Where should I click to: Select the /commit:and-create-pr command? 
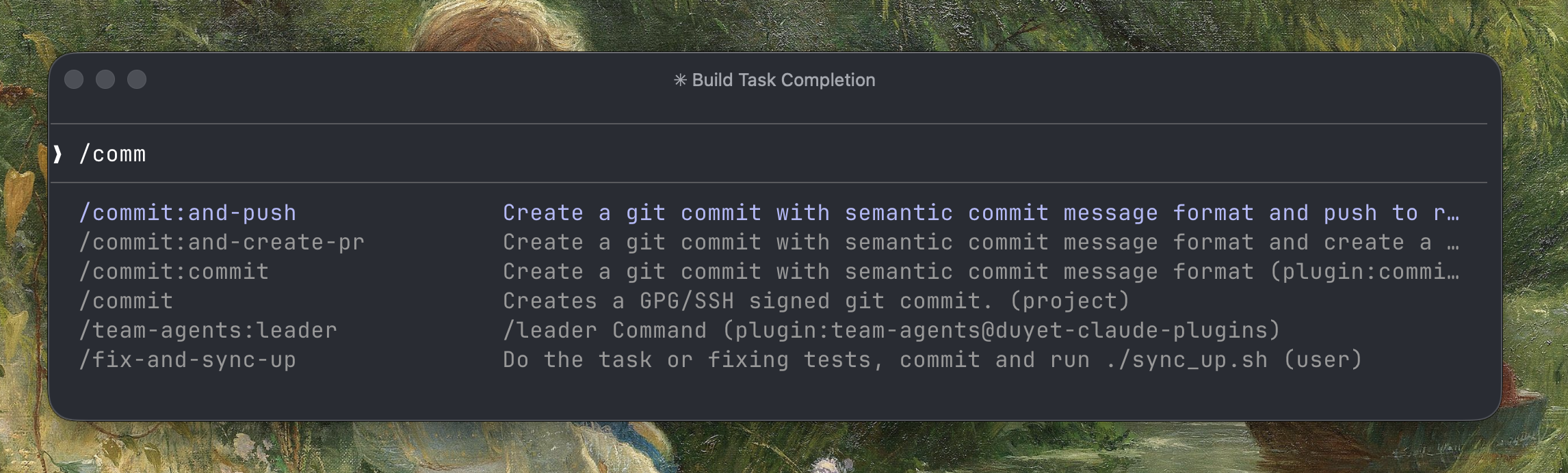[x=223, y=242]
